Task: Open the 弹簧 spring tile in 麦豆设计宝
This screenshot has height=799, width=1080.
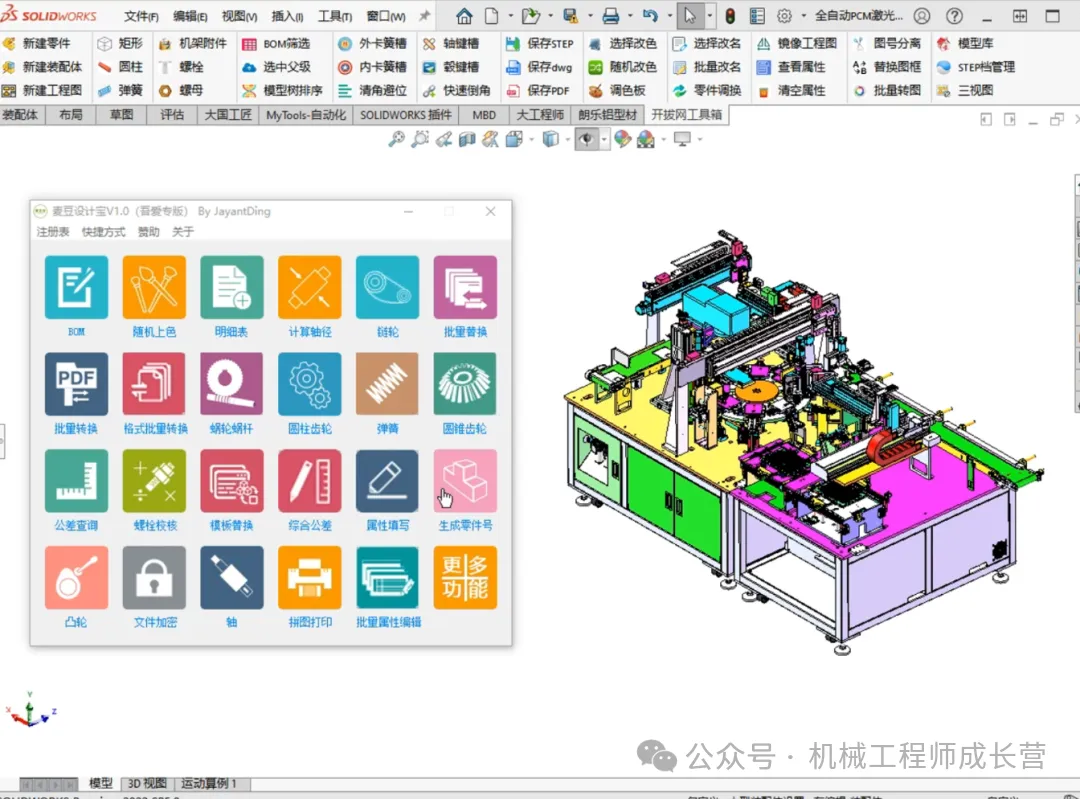Action: coord(387,384)
